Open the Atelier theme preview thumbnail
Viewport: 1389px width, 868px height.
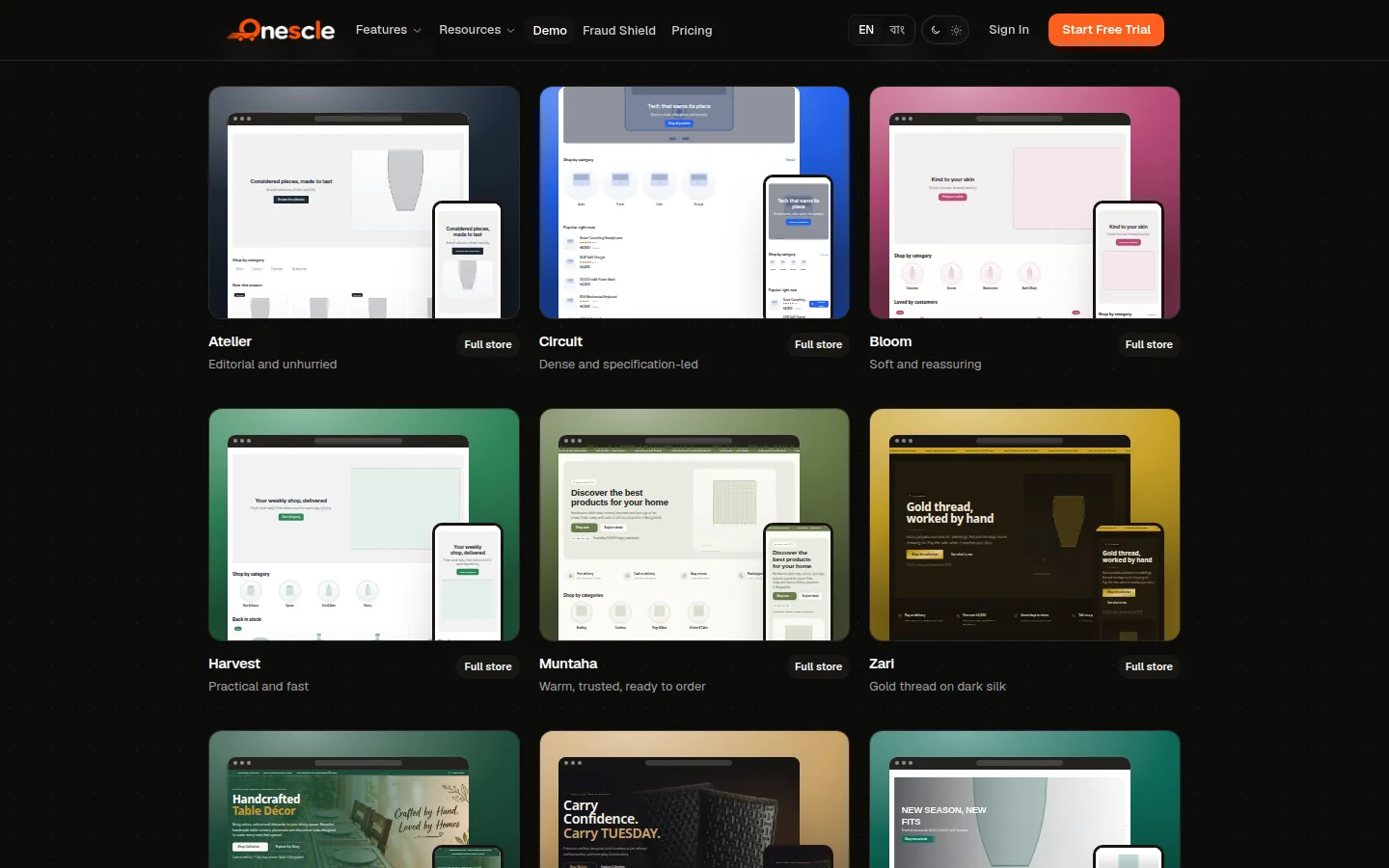tap(365, 203)
